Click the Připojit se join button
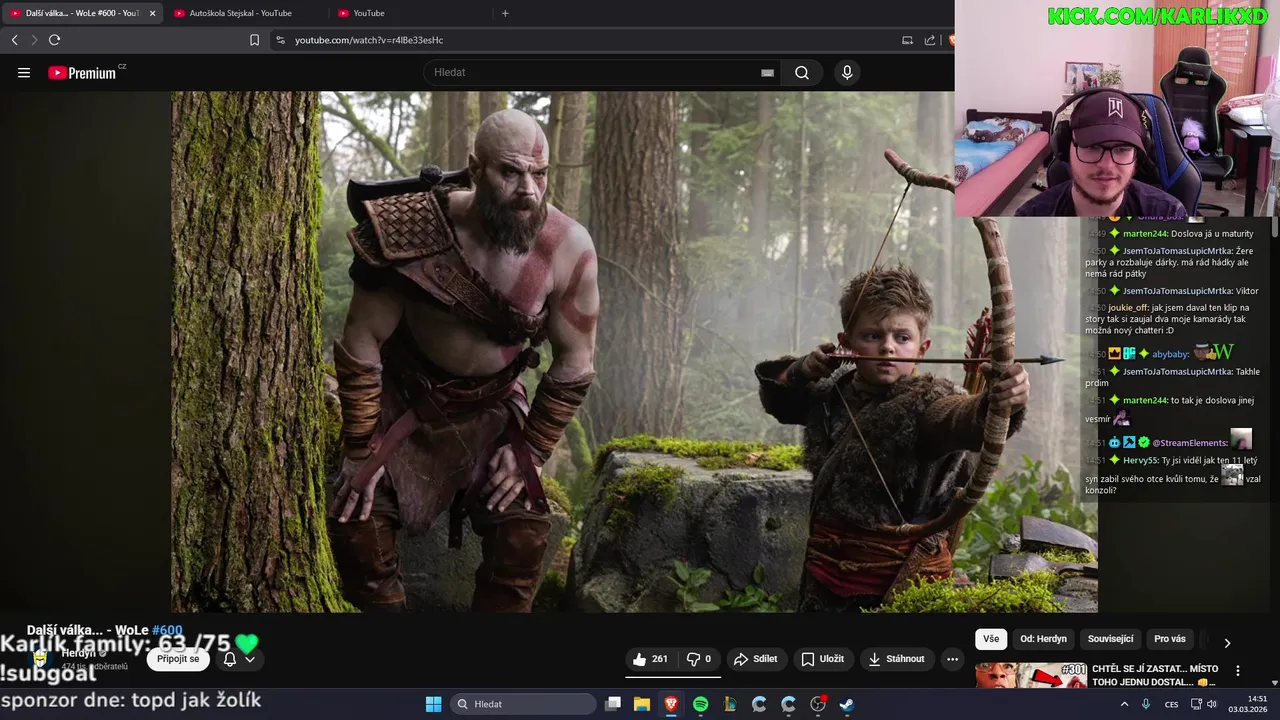Screen dimensions: 1280x720 click(178, 659)
